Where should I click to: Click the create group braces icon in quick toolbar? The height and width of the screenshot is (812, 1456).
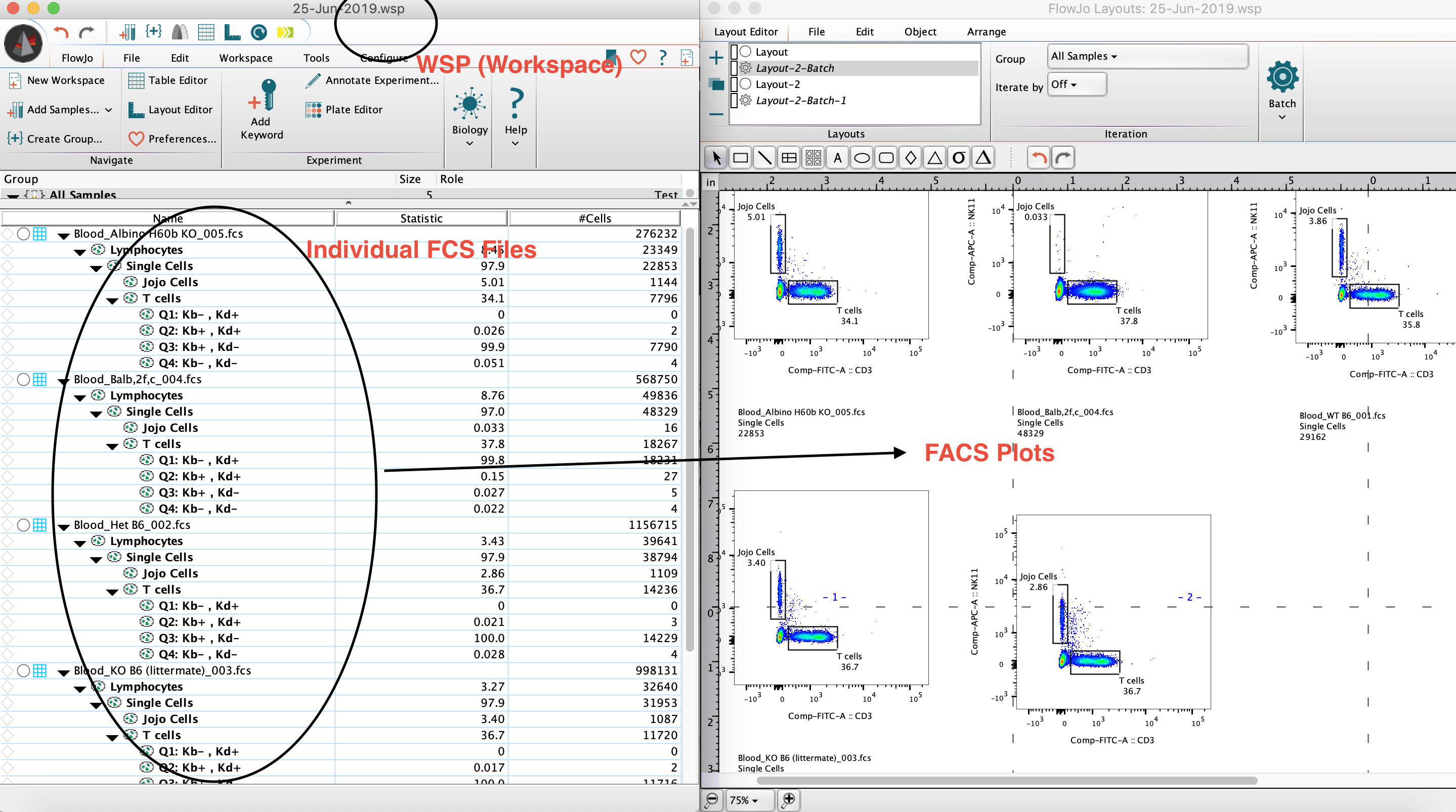(154, 31)
